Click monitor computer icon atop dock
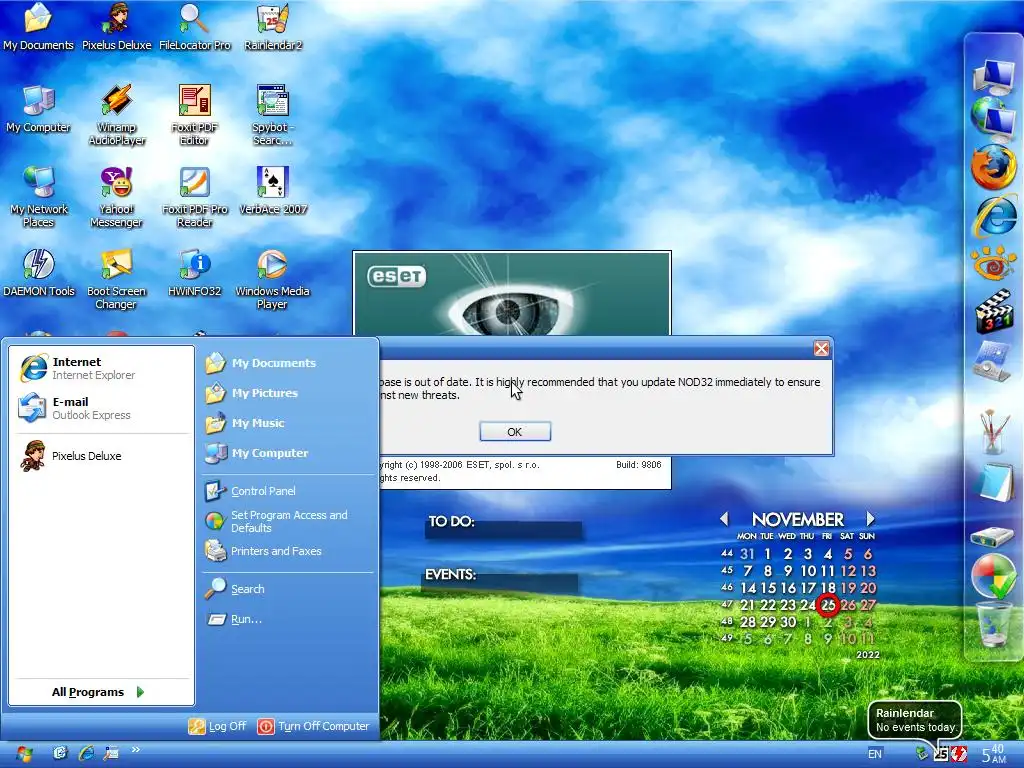Image resolution: width=1024 pixels, height=768 pixels. (993, 76)
